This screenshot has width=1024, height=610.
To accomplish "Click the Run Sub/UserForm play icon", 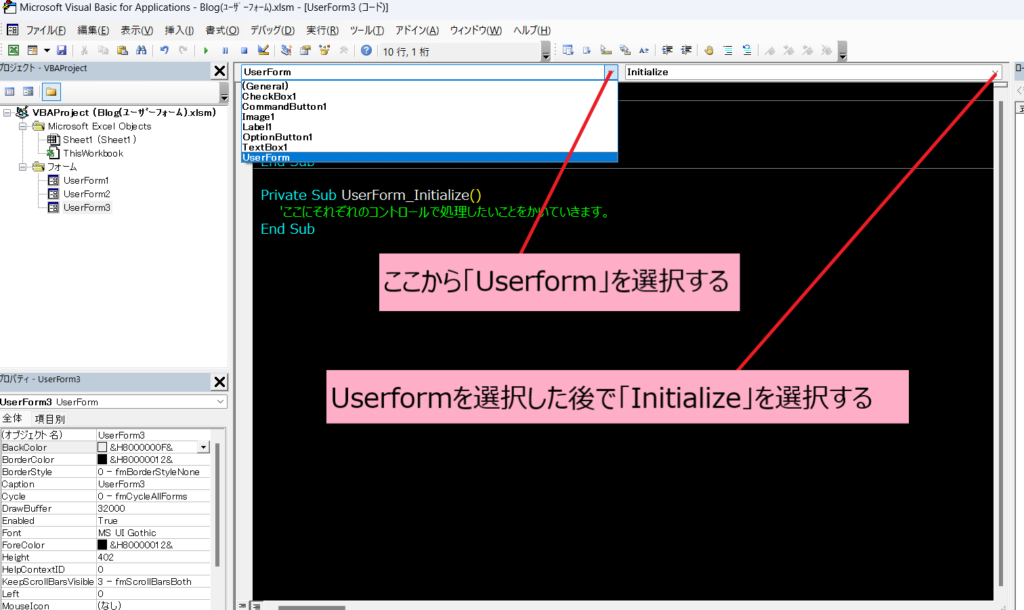I will click(206, 49).
